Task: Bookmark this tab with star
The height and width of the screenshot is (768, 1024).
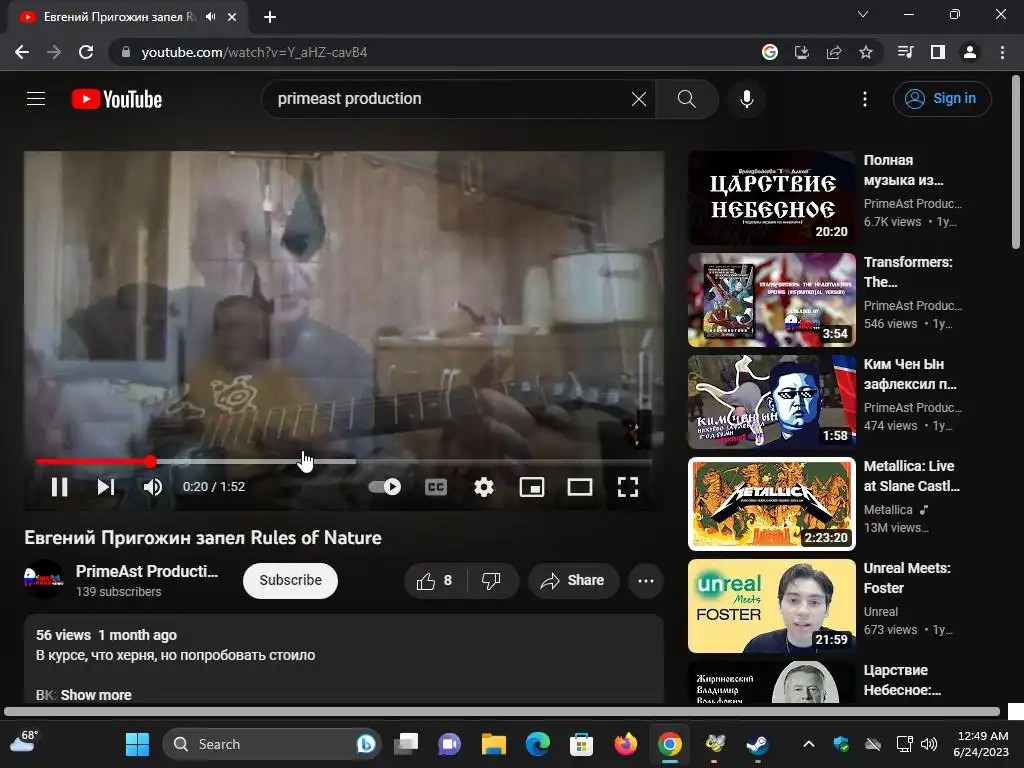Action: click(x=866, y=52)
